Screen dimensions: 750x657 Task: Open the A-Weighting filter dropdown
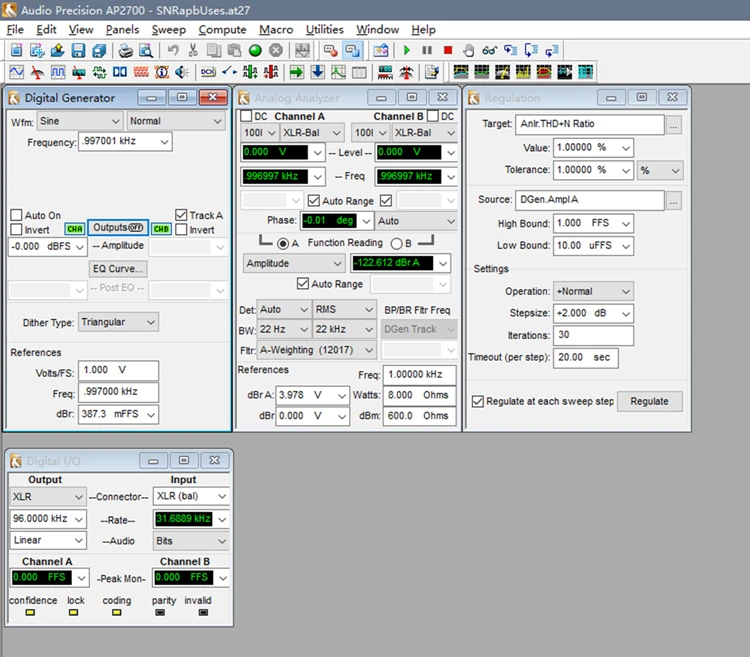pyautogui.click(x=317, y=350)
